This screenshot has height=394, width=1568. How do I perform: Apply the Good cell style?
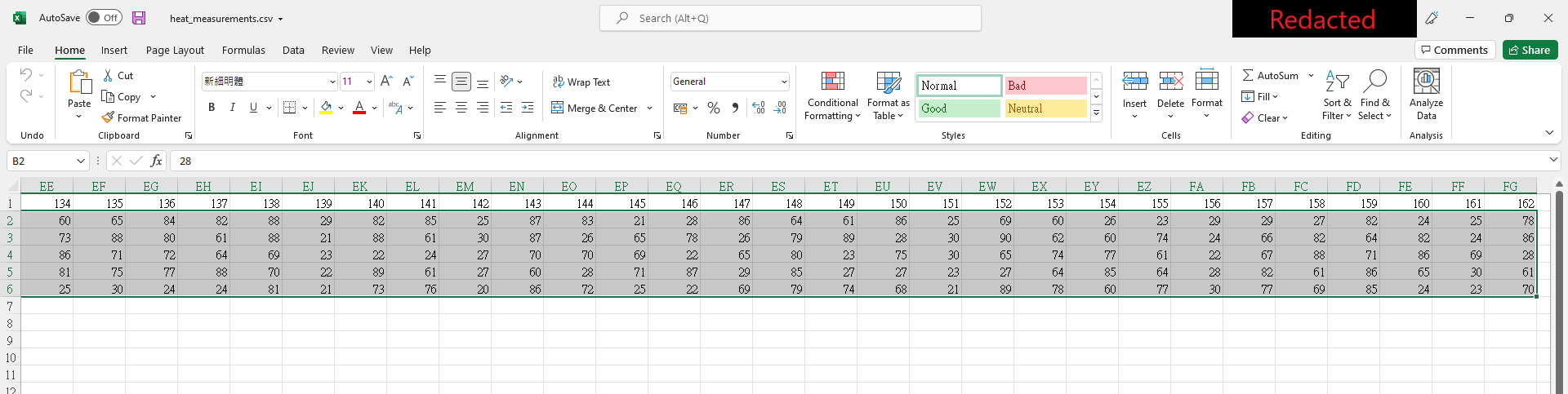point(960,108)
